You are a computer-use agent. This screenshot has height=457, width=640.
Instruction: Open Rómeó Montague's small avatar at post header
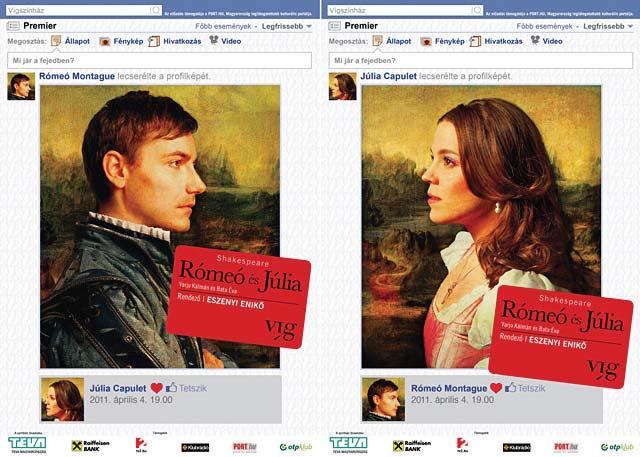pyautogui.click(x=21, y=87)
